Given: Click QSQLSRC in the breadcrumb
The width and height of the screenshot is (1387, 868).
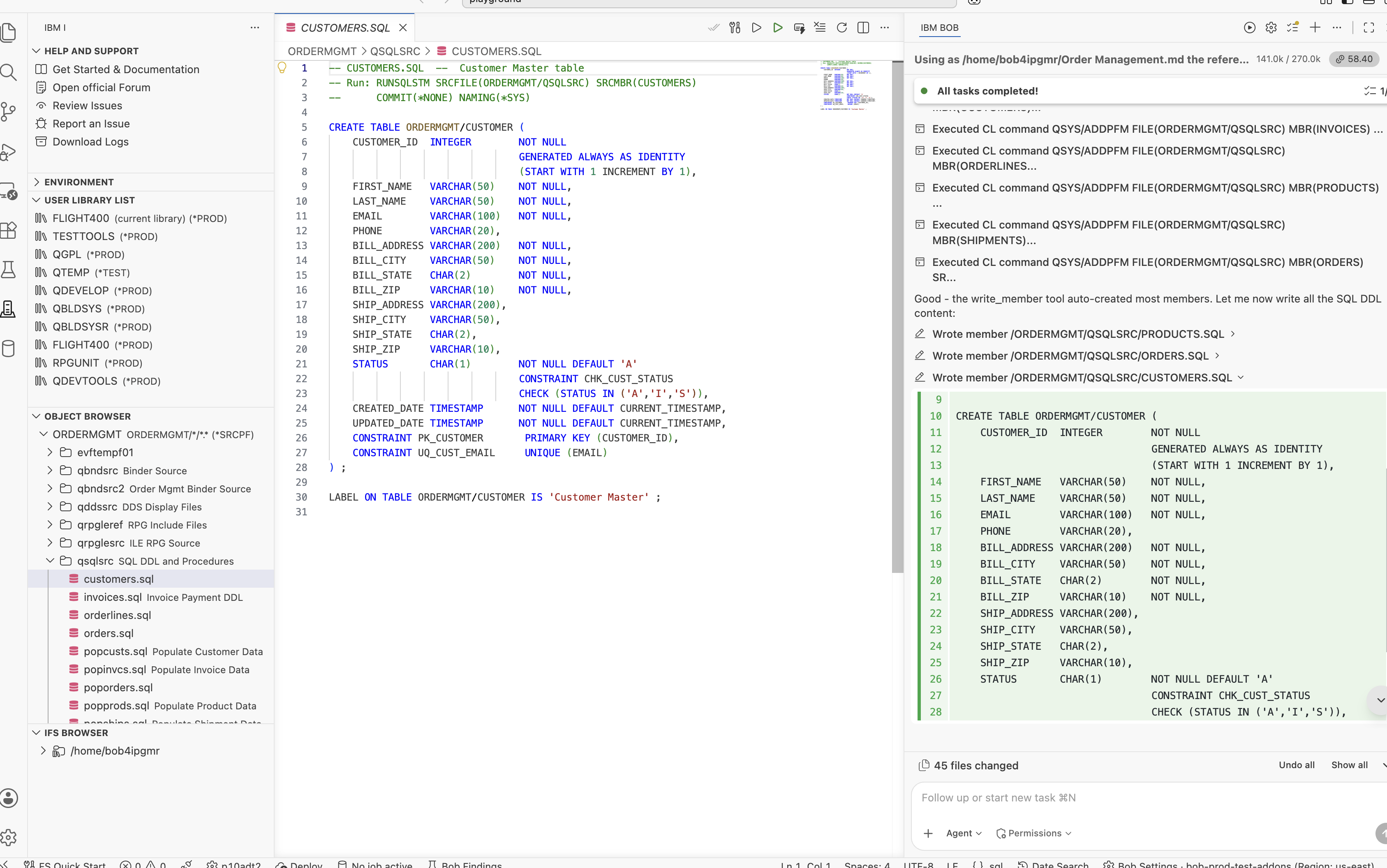Looking at the screenshot, I should [395, 51].
